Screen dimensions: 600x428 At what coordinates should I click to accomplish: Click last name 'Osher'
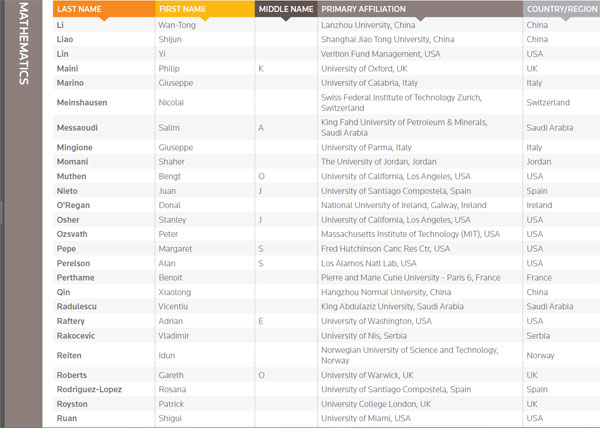pos(68,220)
